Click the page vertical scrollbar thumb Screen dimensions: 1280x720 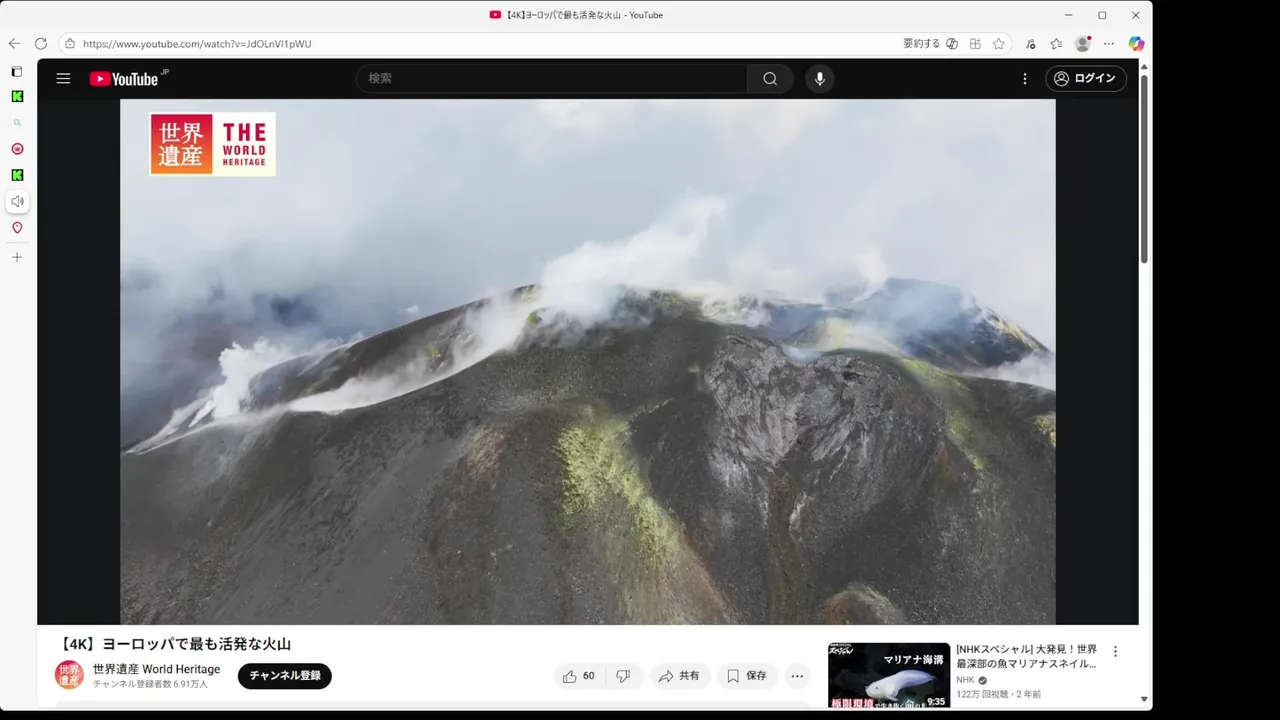pyautogui.click(x=1145, y=170)
